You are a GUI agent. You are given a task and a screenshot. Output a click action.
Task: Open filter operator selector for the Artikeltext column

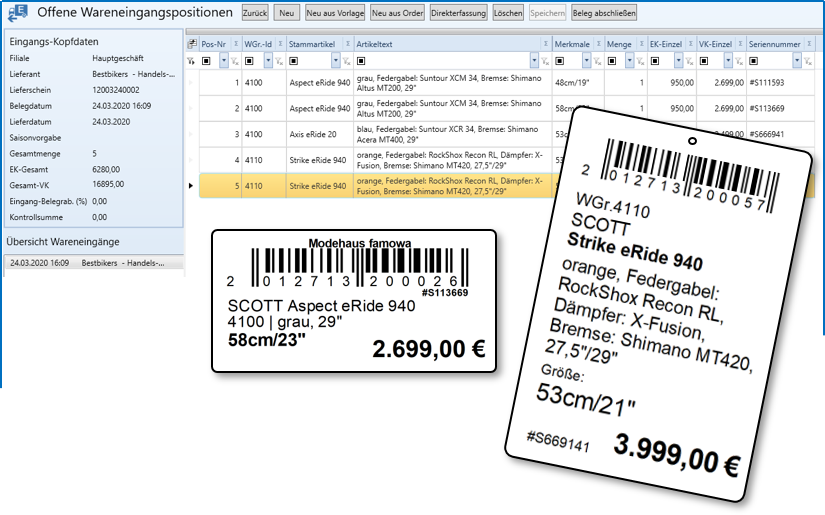click(x=361, y=62)
